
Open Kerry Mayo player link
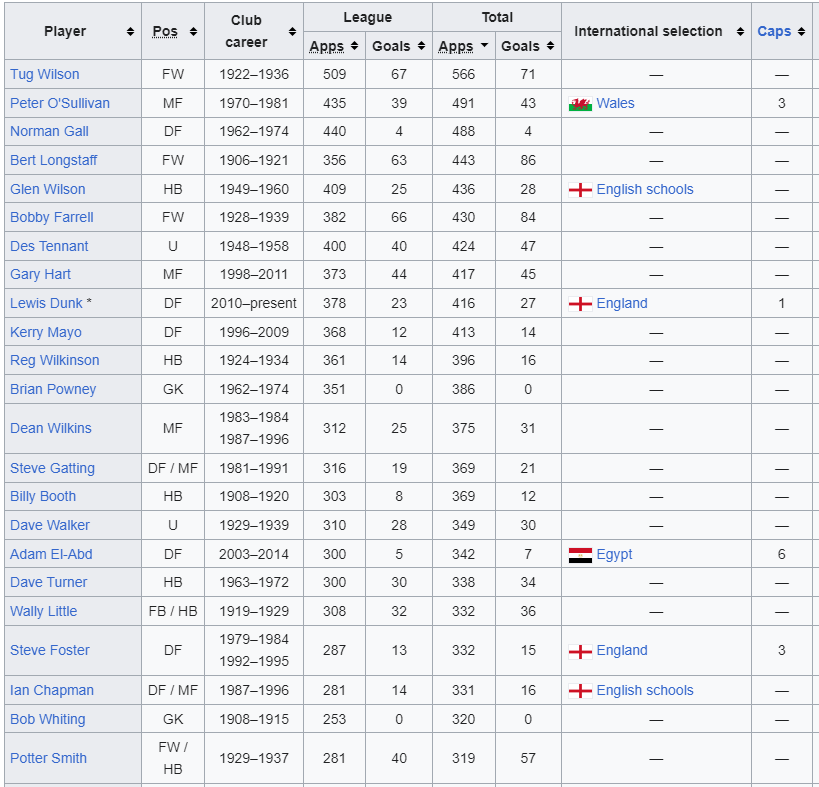(x=46, y=333)
